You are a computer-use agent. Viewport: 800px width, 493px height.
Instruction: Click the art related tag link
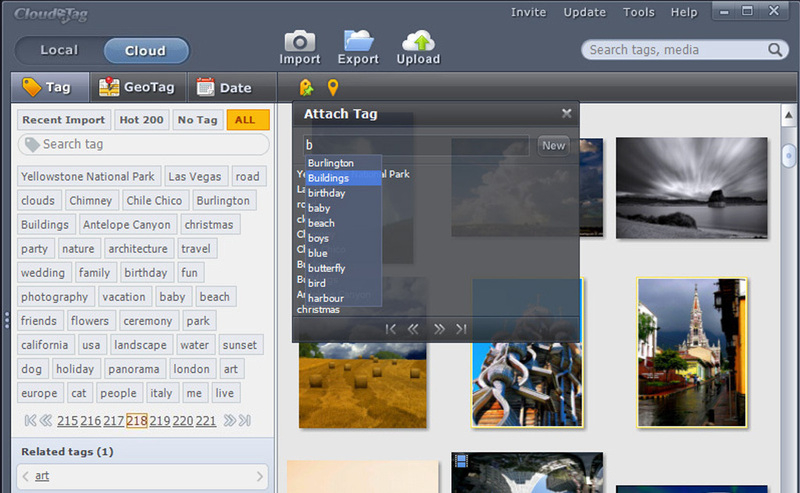tap(42, 476)
